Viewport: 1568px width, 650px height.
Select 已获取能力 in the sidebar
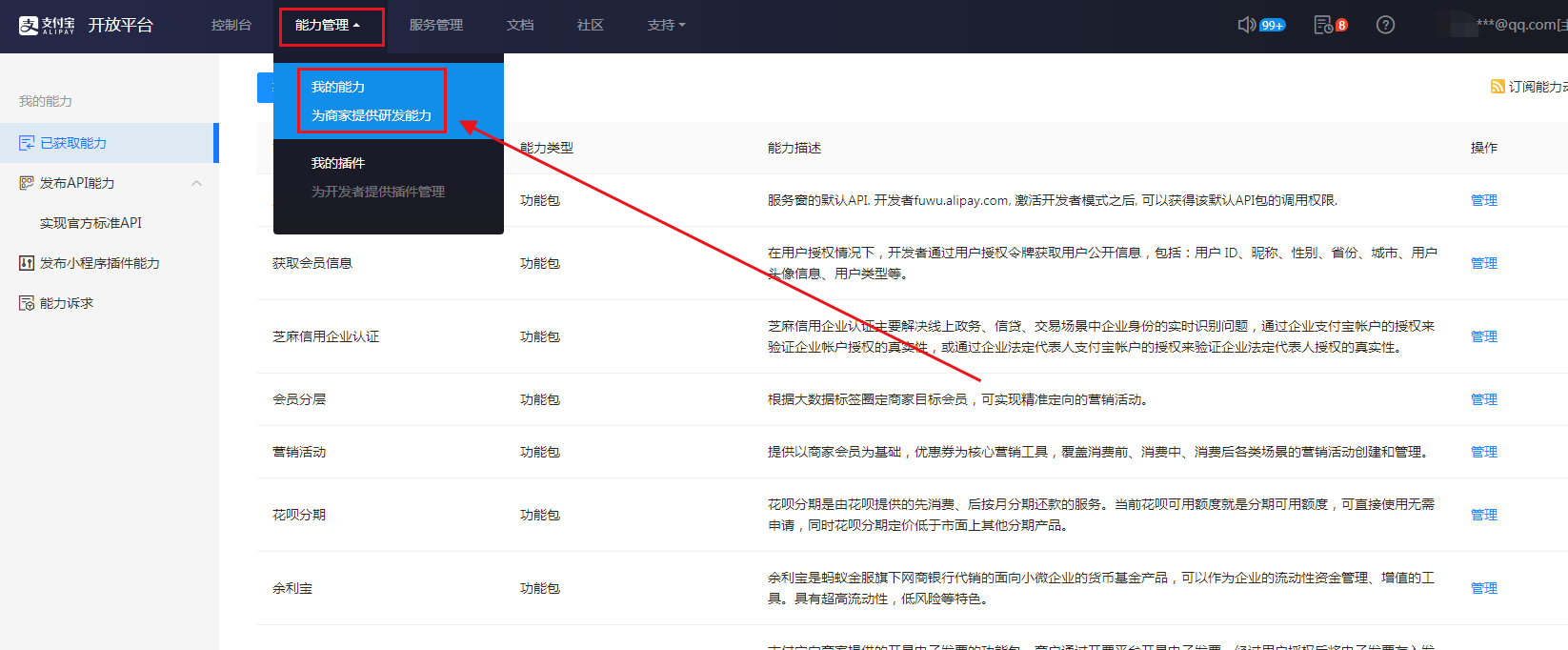(x=108, y=143)
